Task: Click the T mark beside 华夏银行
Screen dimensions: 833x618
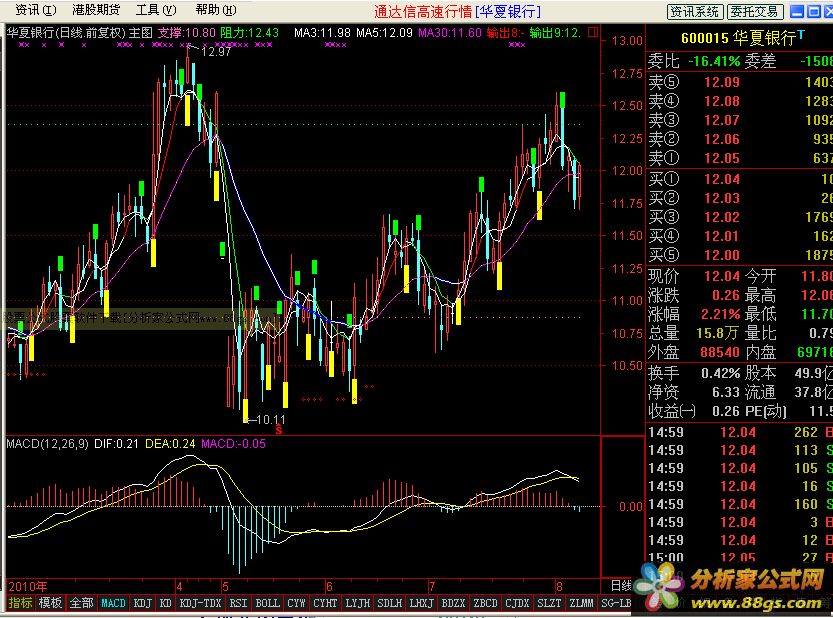Action: (801, 35)
